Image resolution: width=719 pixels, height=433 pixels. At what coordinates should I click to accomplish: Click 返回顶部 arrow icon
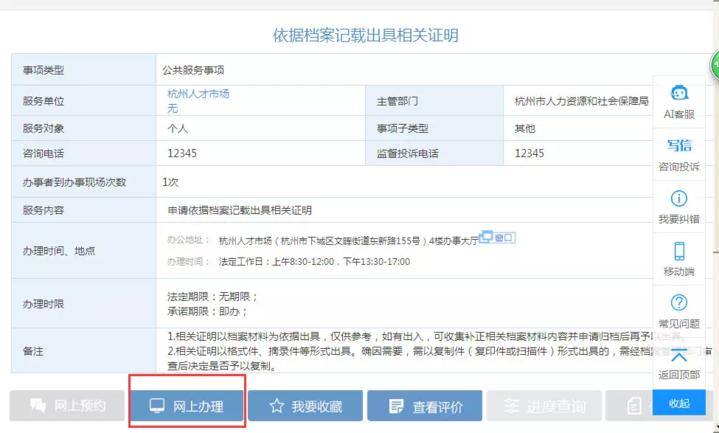pos(679,355)
